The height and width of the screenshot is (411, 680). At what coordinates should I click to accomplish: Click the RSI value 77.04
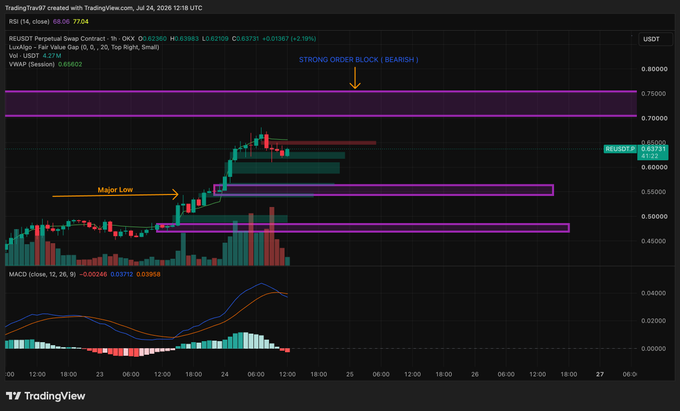coord(81,21)
